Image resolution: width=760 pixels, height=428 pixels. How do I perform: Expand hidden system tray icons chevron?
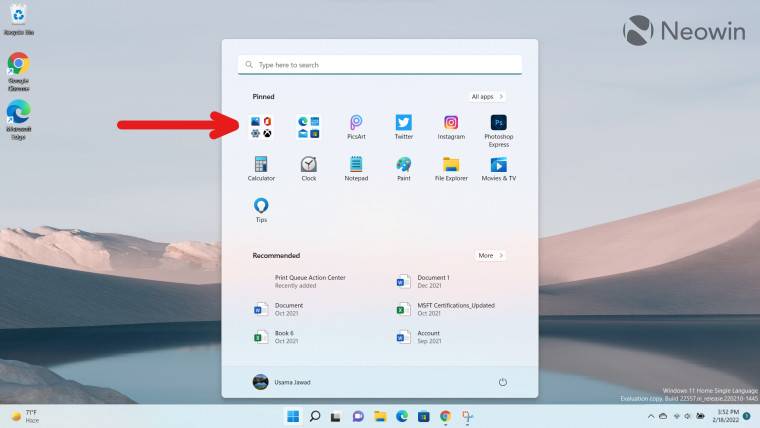pyautogui.click(x=651, y=416)
